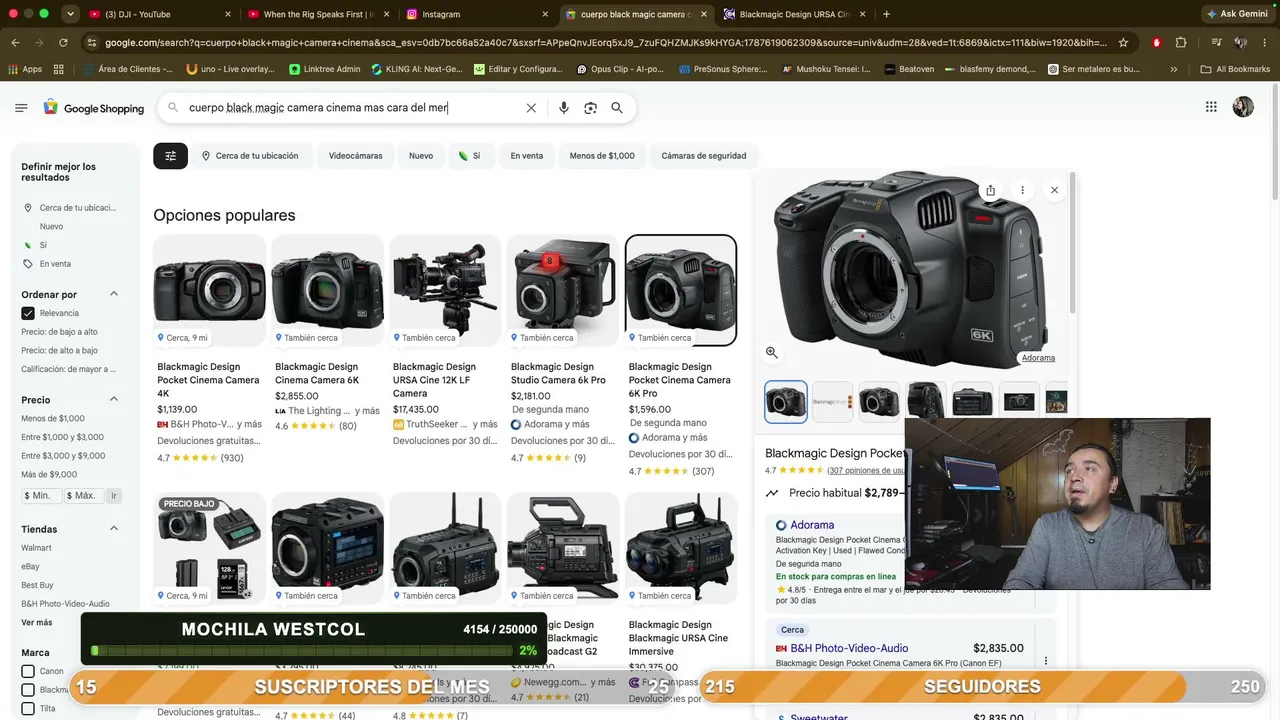The image size is (1280, 720).
Task: Reload the current page
Action: coord(63,43)
